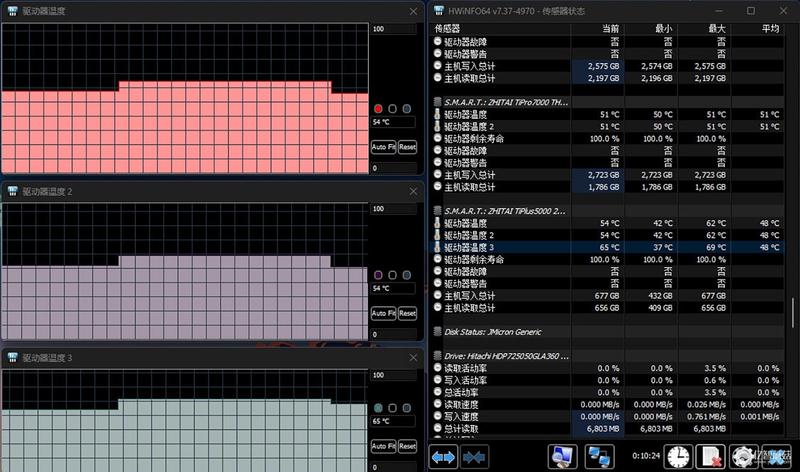Toggle the first square checkbox in 驱动器温度 graph
This screenshot has height=472, width=800.
coord(392,109)
